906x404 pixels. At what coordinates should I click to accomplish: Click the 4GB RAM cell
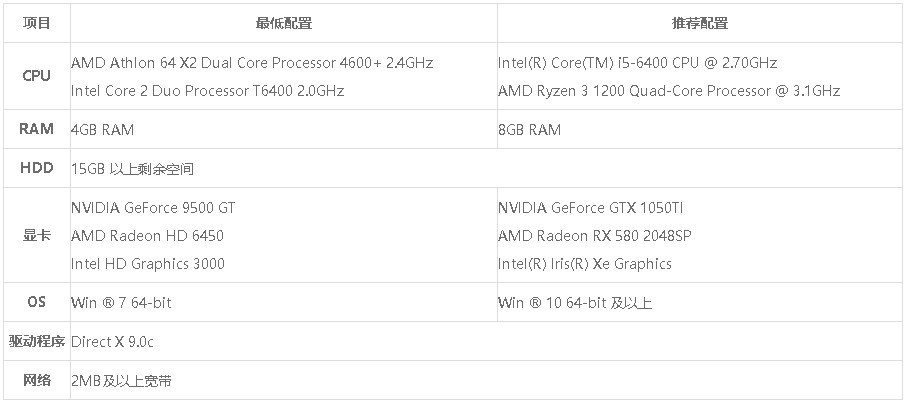[x=102, y=130]
